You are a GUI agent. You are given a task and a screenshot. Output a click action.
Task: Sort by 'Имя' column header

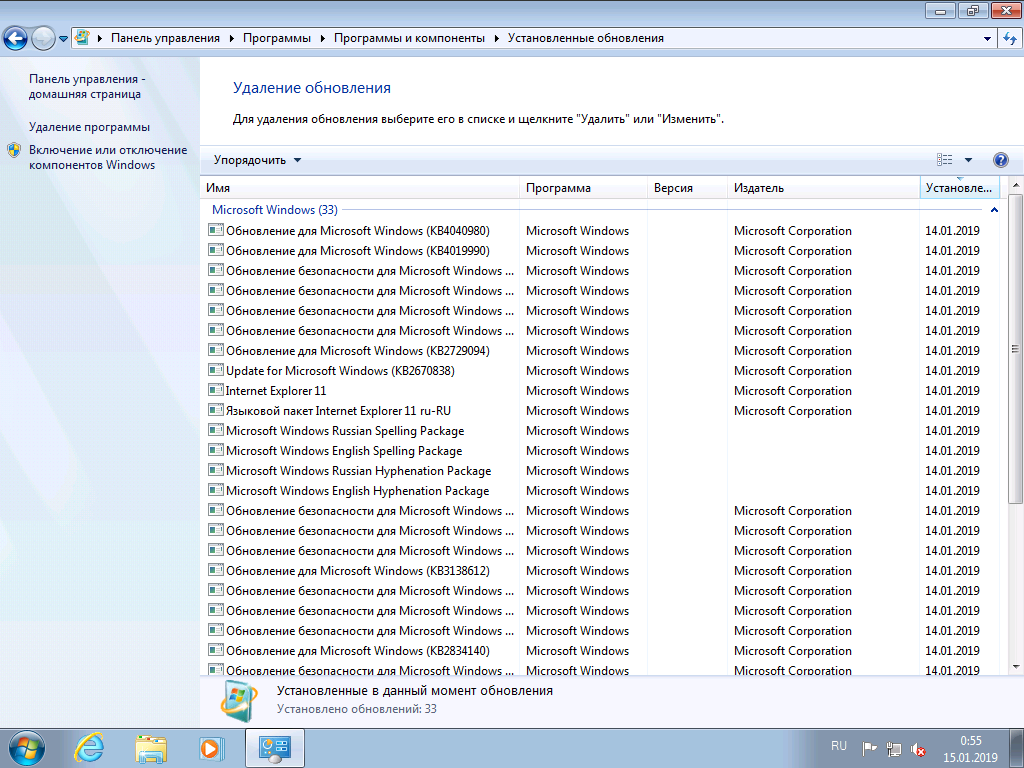coord(360,188)
